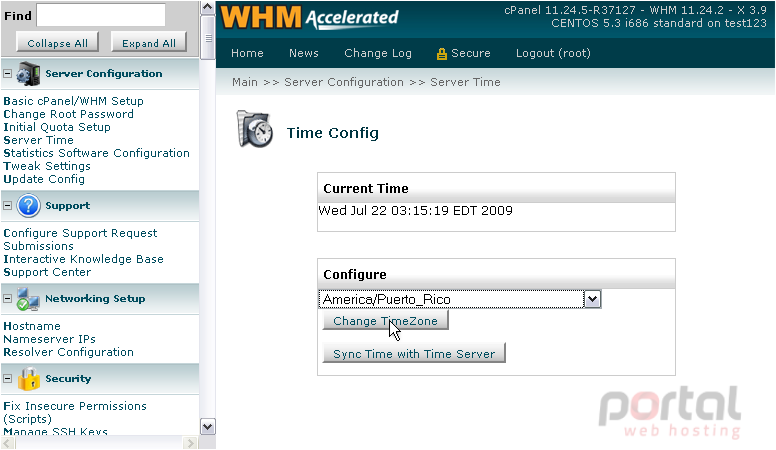Click the Expand All button

click(x=148, y=43)
